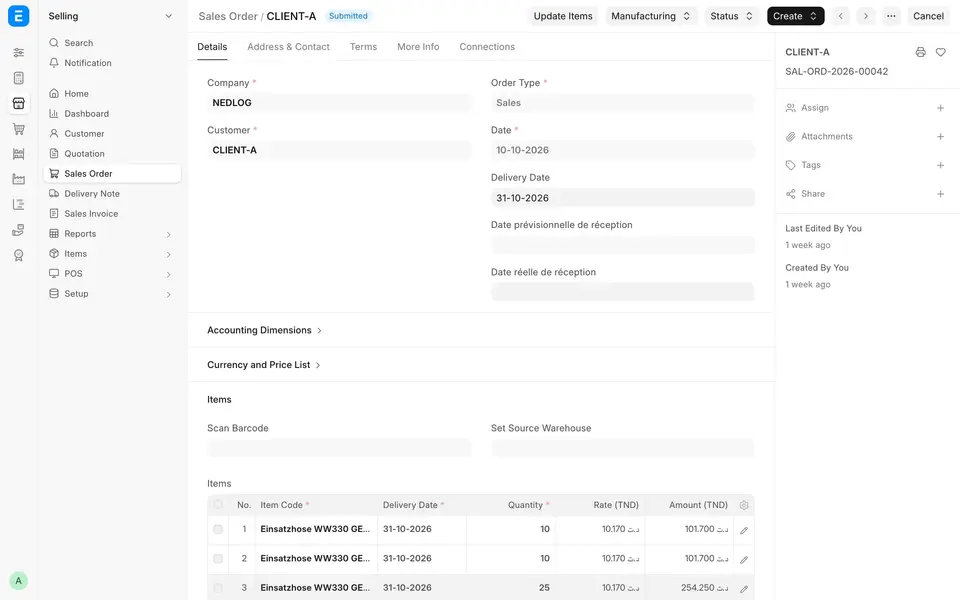960x600 pixels.
Task: Open Dashboard in the sidebar
Action: point(112,114)
